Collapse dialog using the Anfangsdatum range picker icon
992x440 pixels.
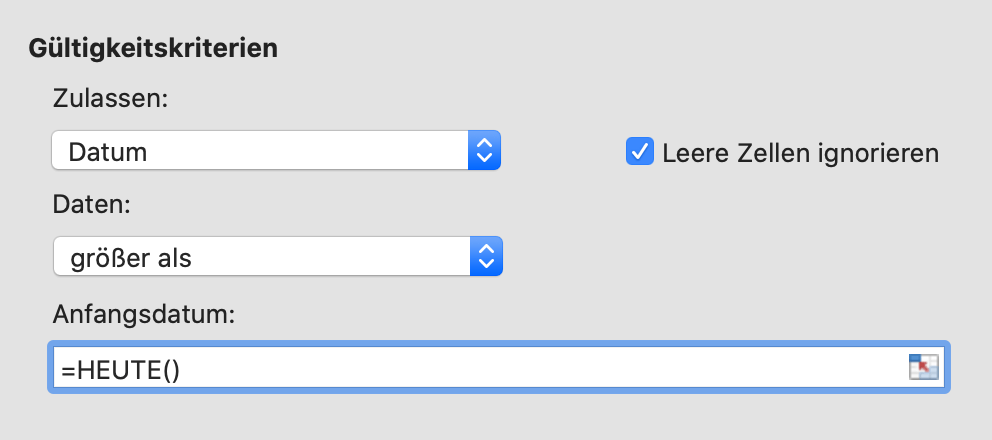(923, 367)
